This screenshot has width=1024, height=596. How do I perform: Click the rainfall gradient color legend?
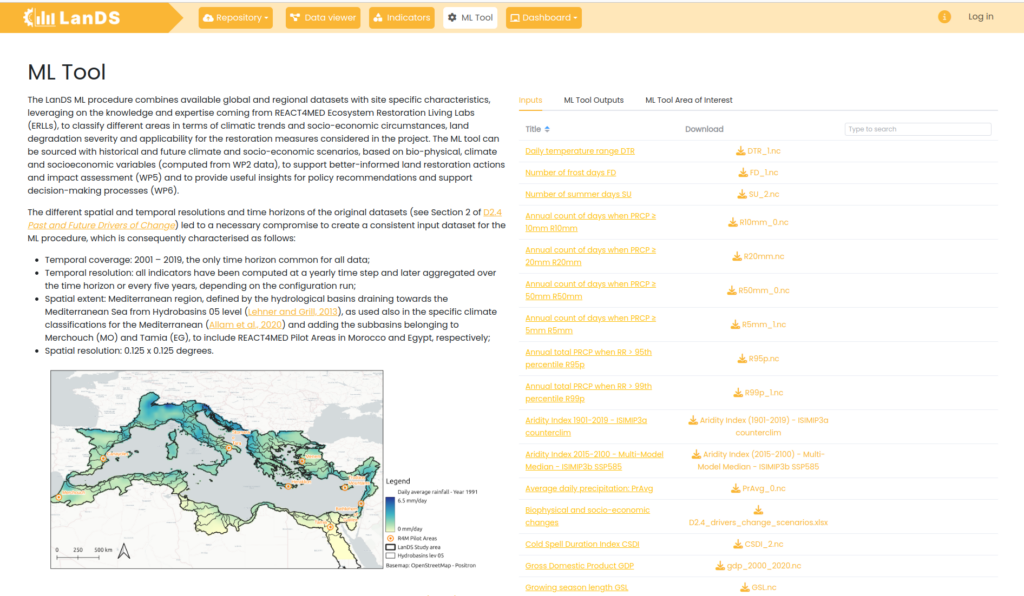tap(390, 514)
